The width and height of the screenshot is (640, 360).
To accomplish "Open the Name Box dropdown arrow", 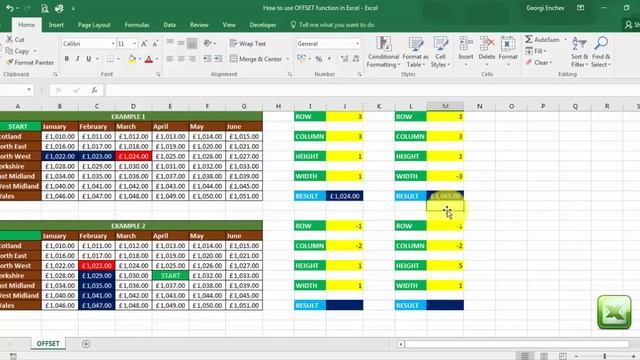I will click(x=29, y=90).
